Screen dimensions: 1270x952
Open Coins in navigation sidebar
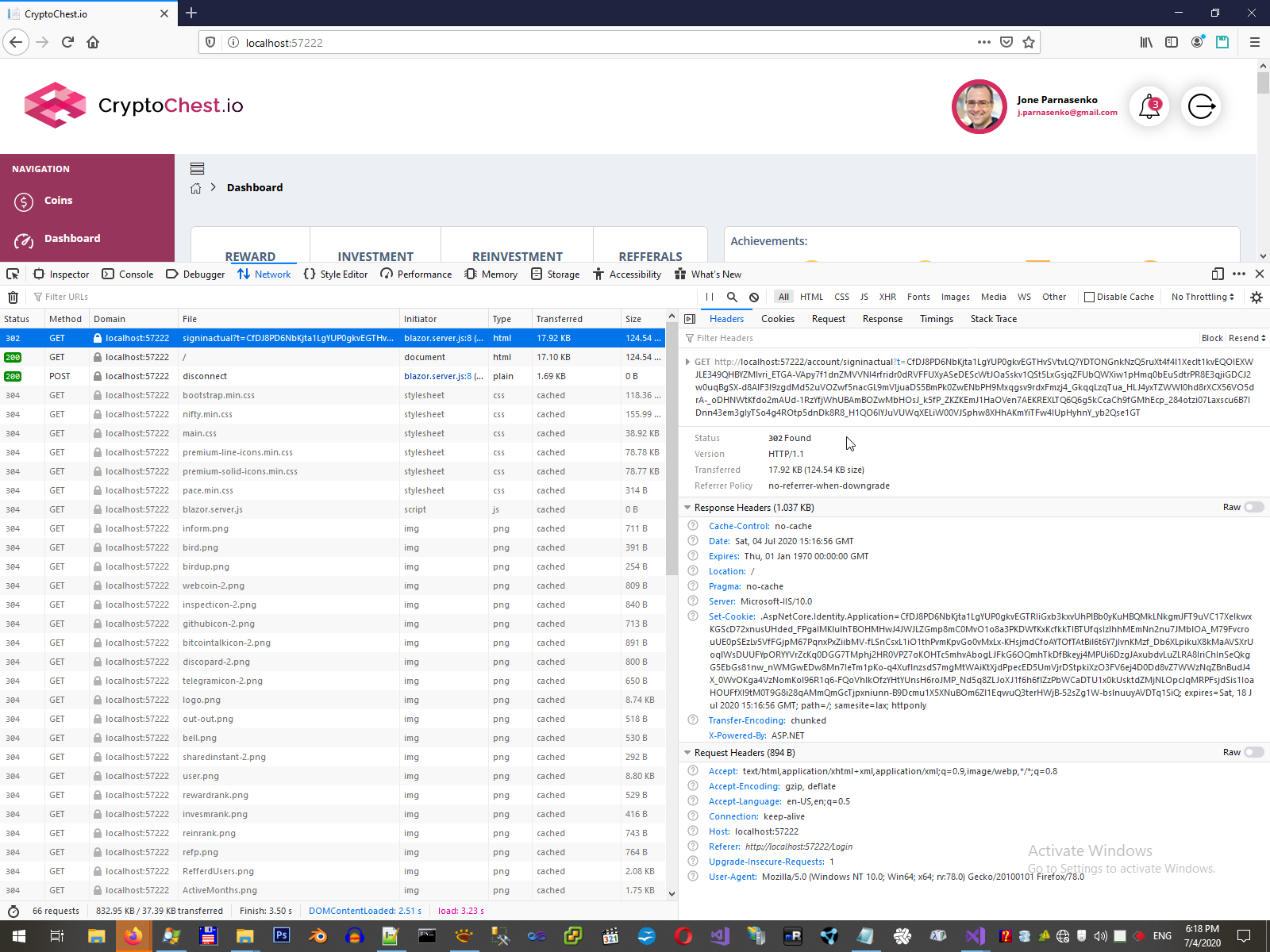[58, 201]
